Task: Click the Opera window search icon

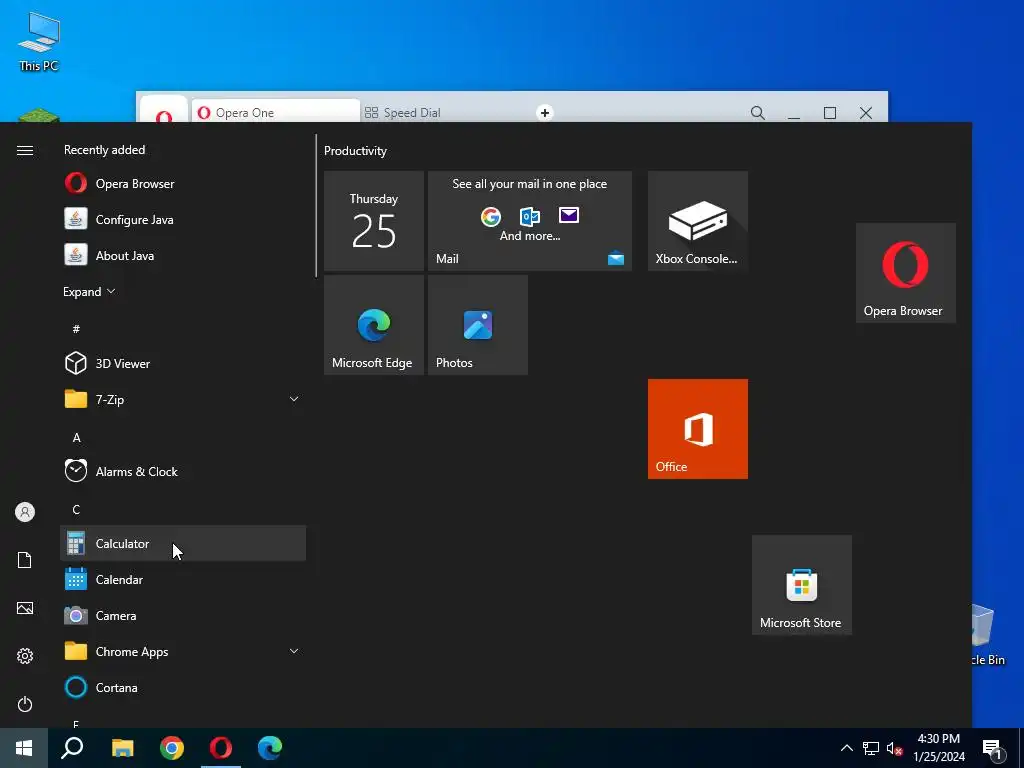Action: tap(758, 112)
